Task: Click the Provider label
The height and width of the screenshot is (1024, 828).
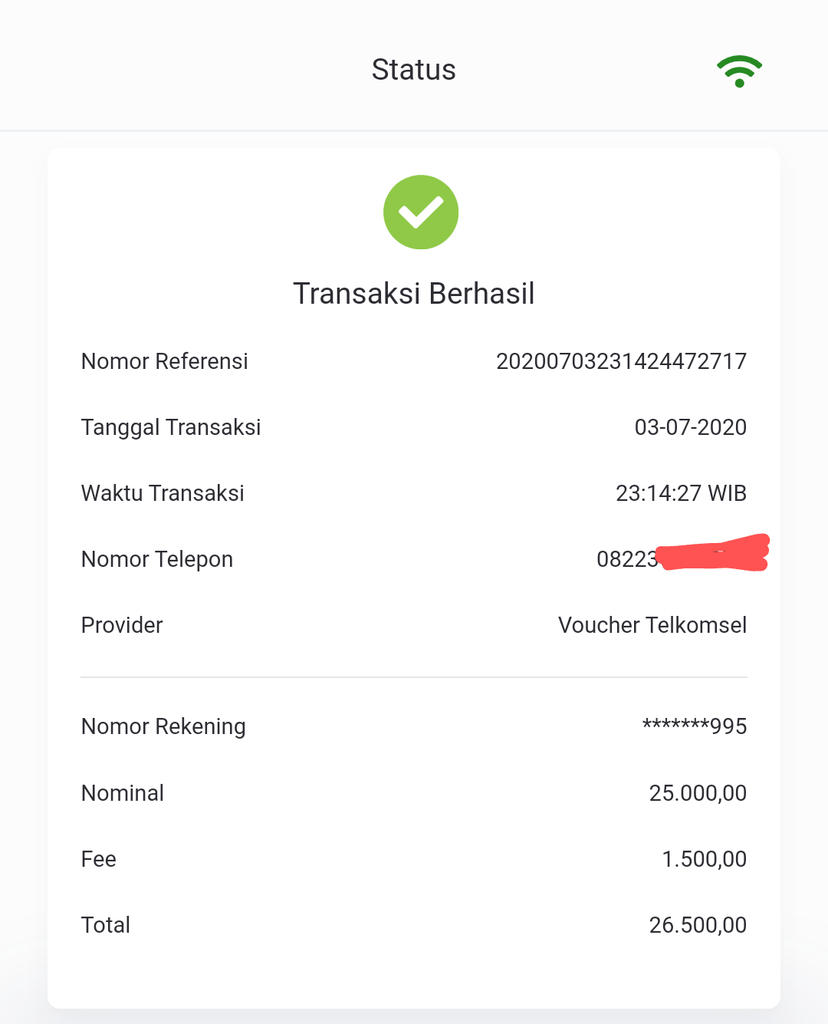Action: pyautogui.click(x=122, y=625)
